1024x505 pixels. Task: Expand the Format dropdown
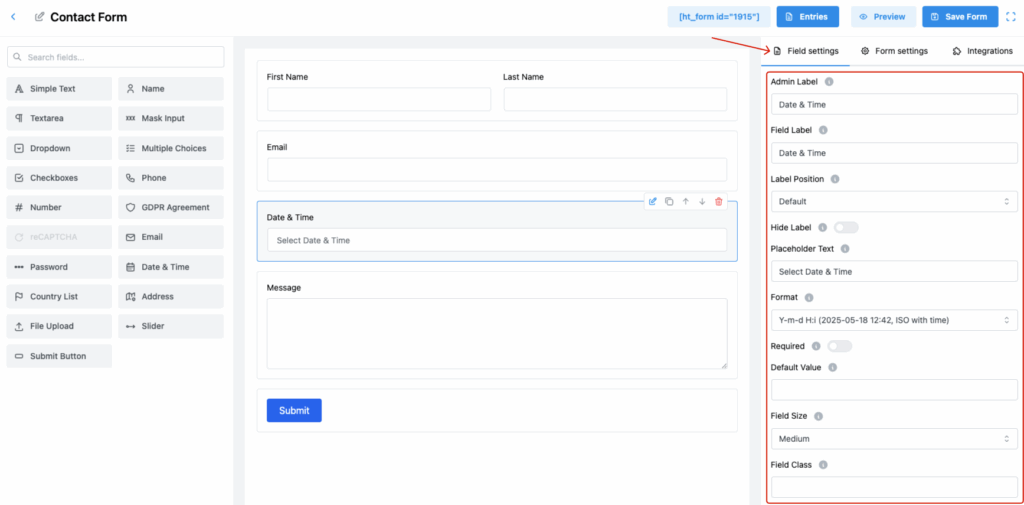pos(893,320)
